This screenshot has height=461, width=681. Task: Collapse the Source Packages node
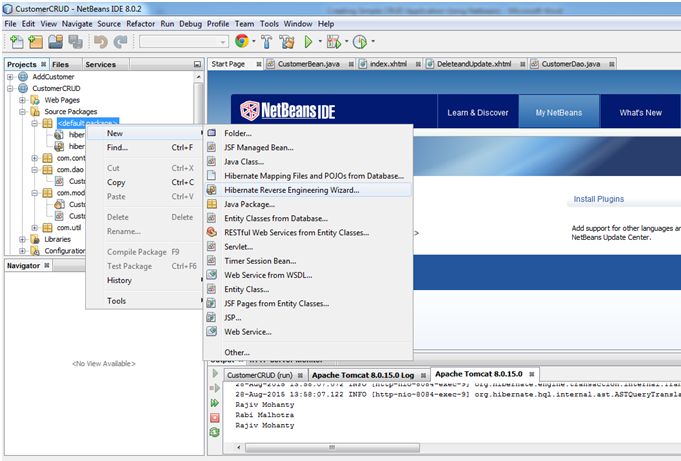pyautogui.click(x=22, y=112)
